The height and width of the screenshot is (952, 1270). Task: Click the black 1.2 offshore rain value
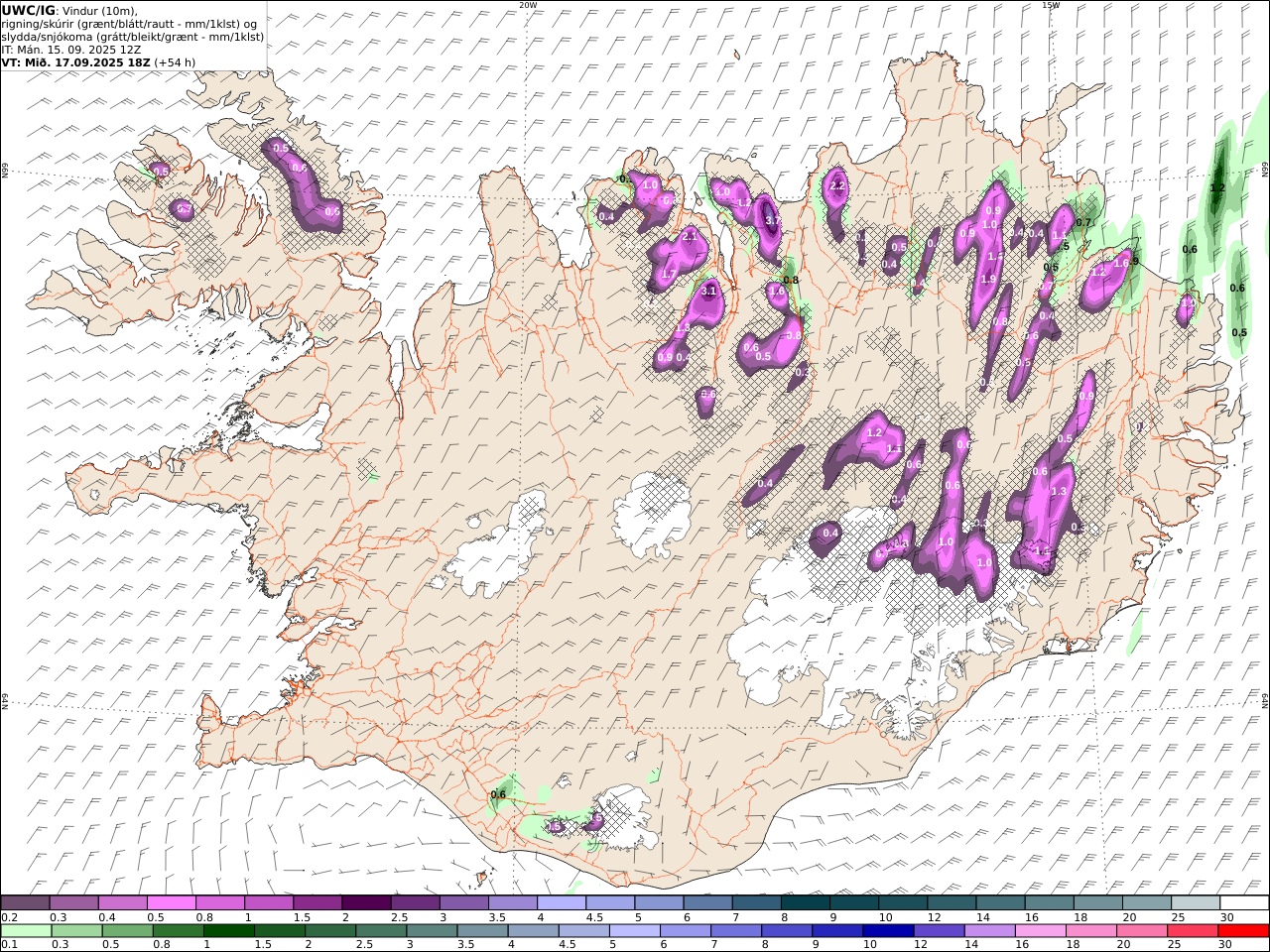coord(1217,187)
